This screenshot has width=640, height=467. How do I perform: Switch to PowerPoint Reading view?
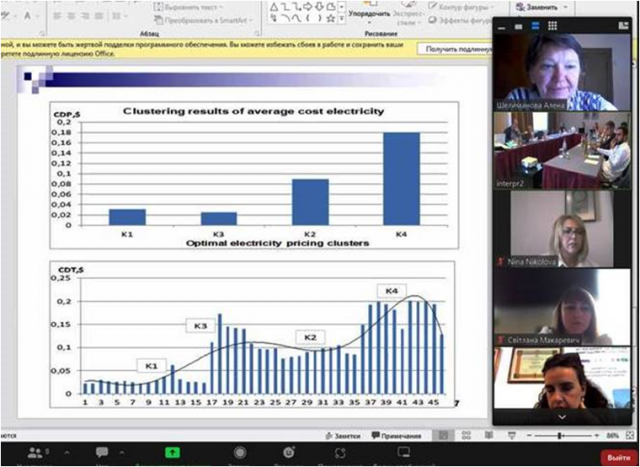tap(489, 436)
